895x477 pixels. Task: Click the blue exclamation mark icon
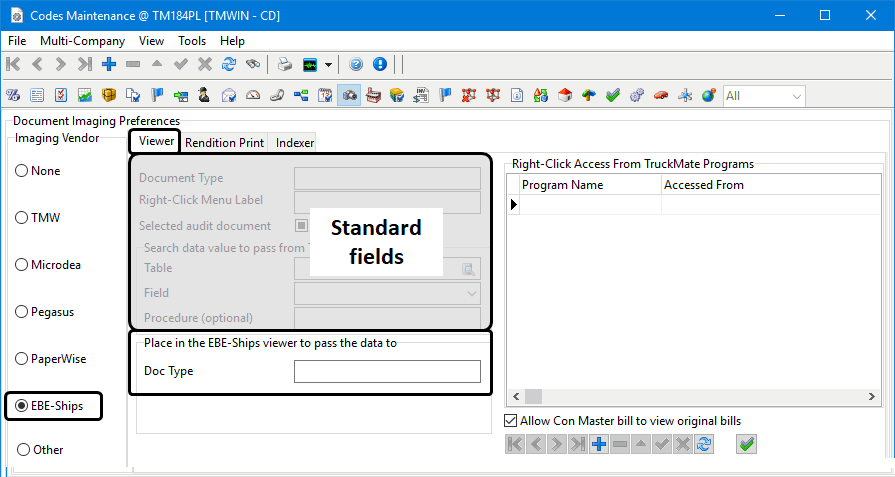[380, 64]
